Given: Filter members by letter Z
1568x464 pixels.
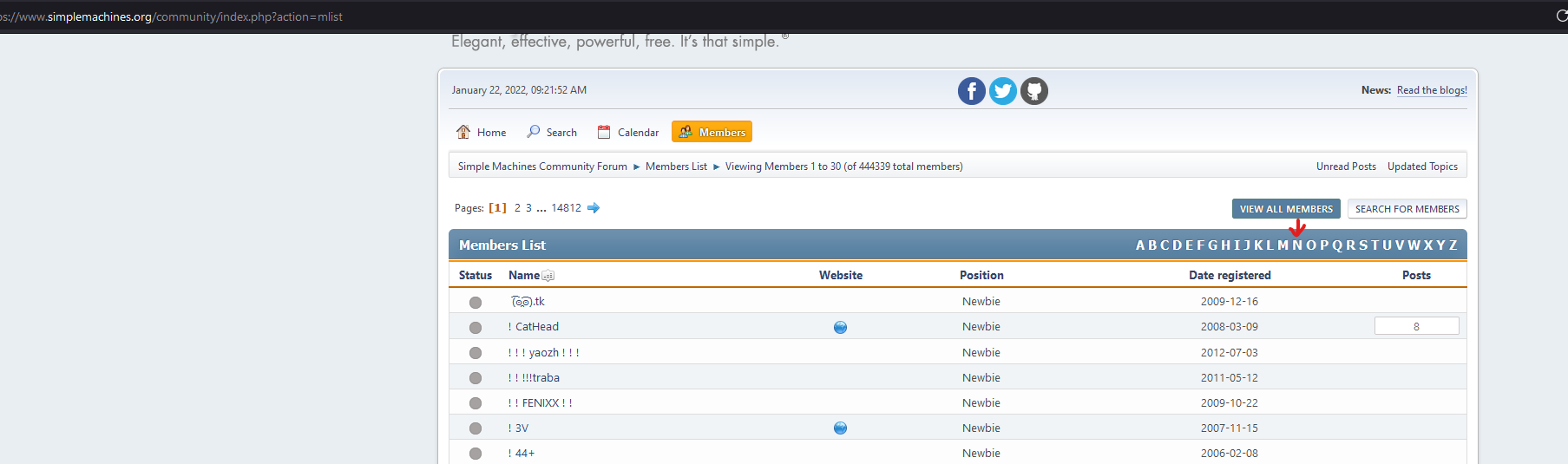Looking at the screenshot, I should (1453, 245).
